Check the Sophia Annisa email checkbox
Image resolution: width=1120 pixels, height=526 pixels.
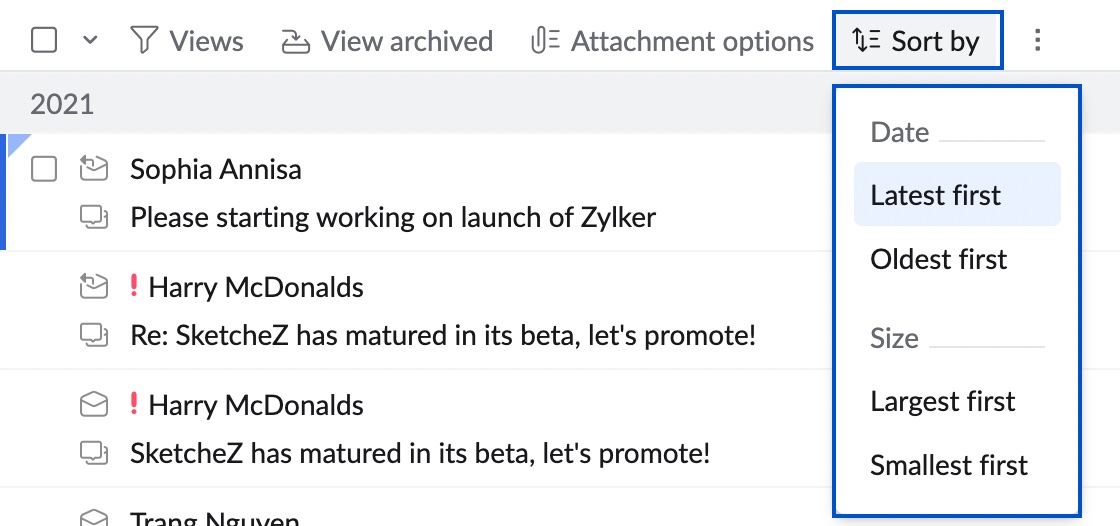pyautogui.click(x=44, y=170)
